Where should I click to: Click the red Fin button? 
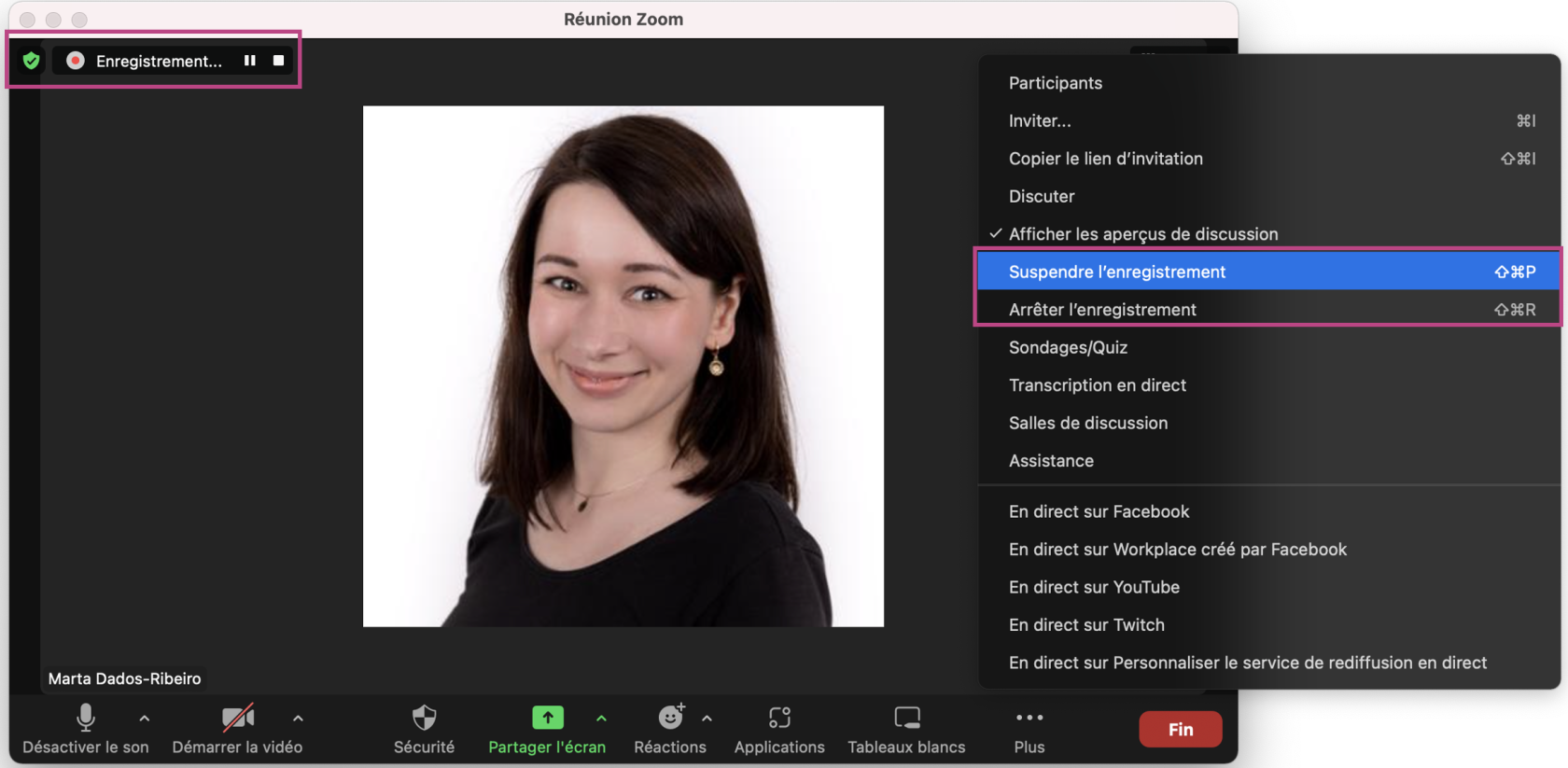pos(1180,729)
